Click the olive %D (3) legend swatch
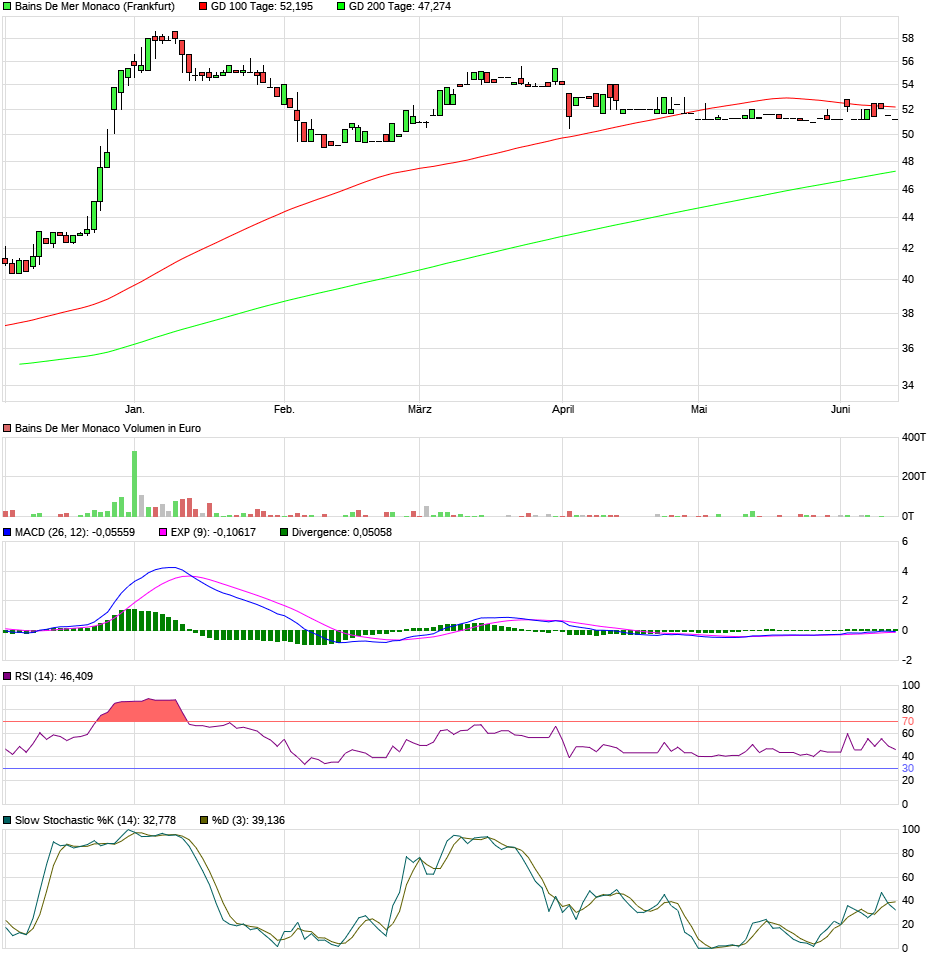This screenshot has height=958, width=940. [204, 820]
